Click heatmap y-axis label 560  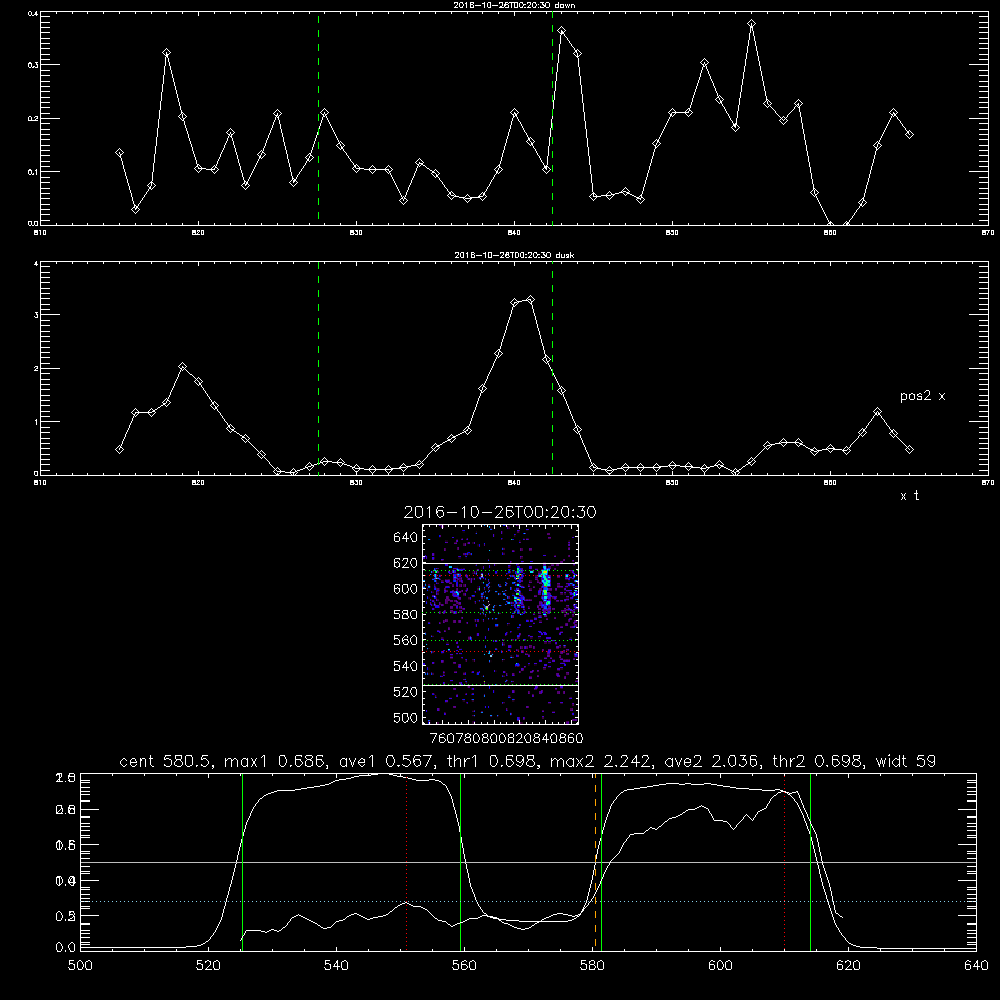406,640
